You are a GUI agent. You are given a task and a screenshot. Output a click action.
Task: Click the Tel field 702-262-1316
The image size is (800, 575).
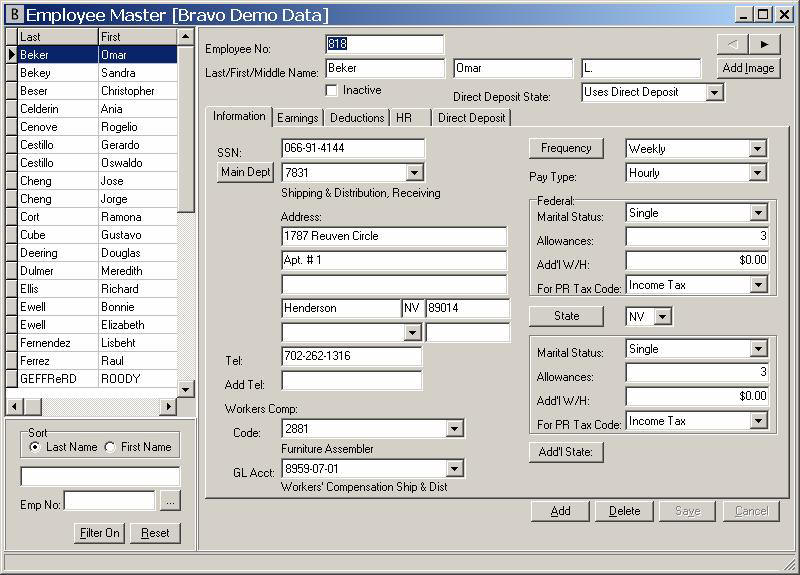tap(352, 356)
